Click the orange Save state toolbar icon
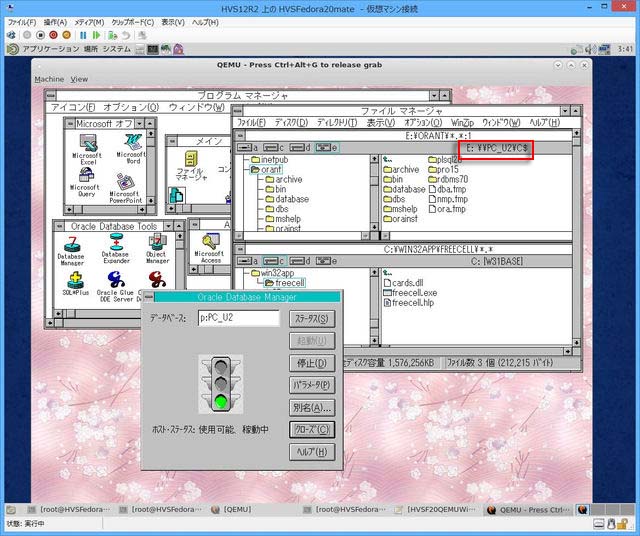This screenshot has height=536, width=640. (66, 35)
